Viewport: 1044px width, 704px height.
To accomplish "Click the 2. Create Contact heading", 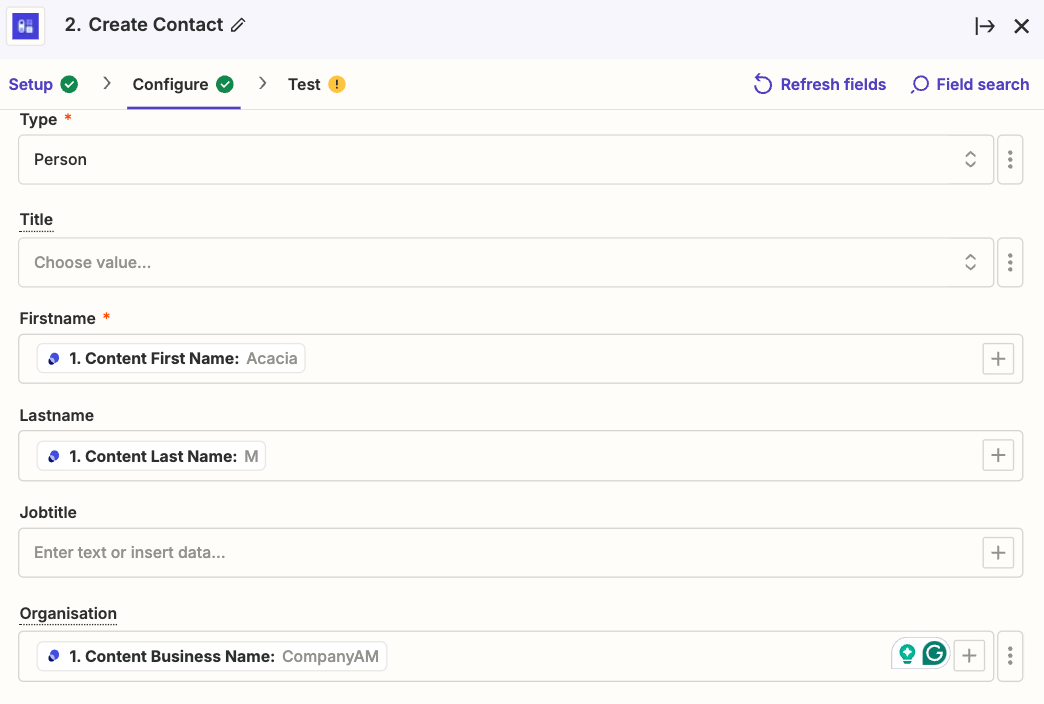I will [144, 25].
